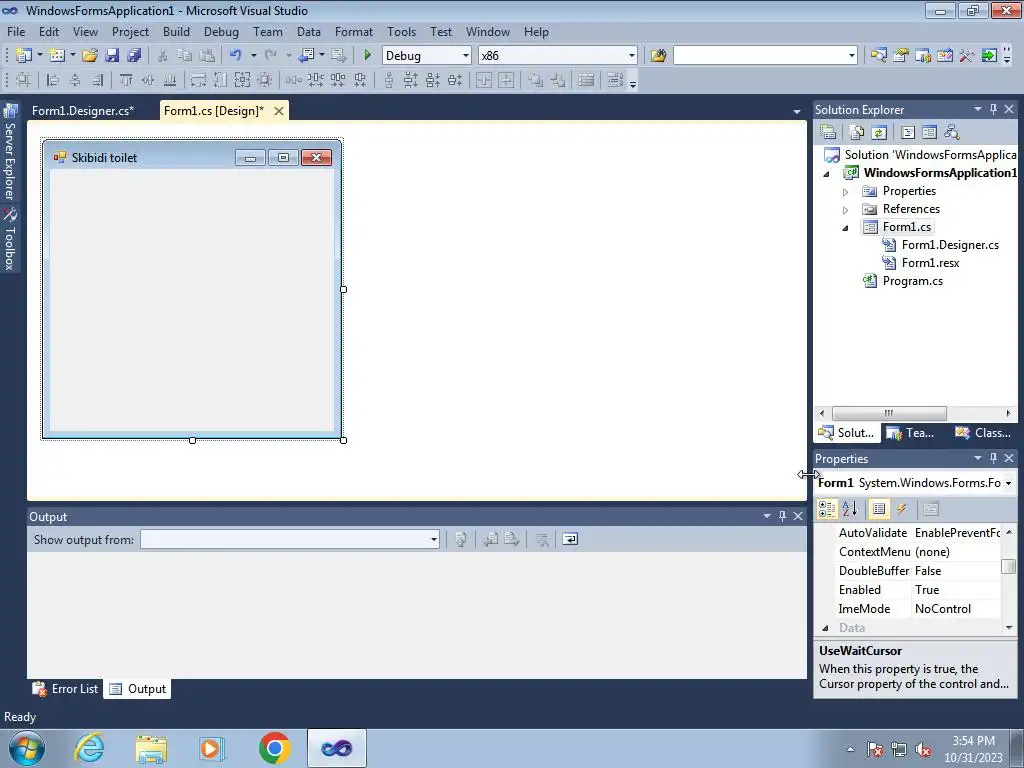Image resolution: width=1024 pixels, height=768 pixels.
Task: Toggle auto-hide pin on Solution Explorer
Action: click(x=993, y=109)
